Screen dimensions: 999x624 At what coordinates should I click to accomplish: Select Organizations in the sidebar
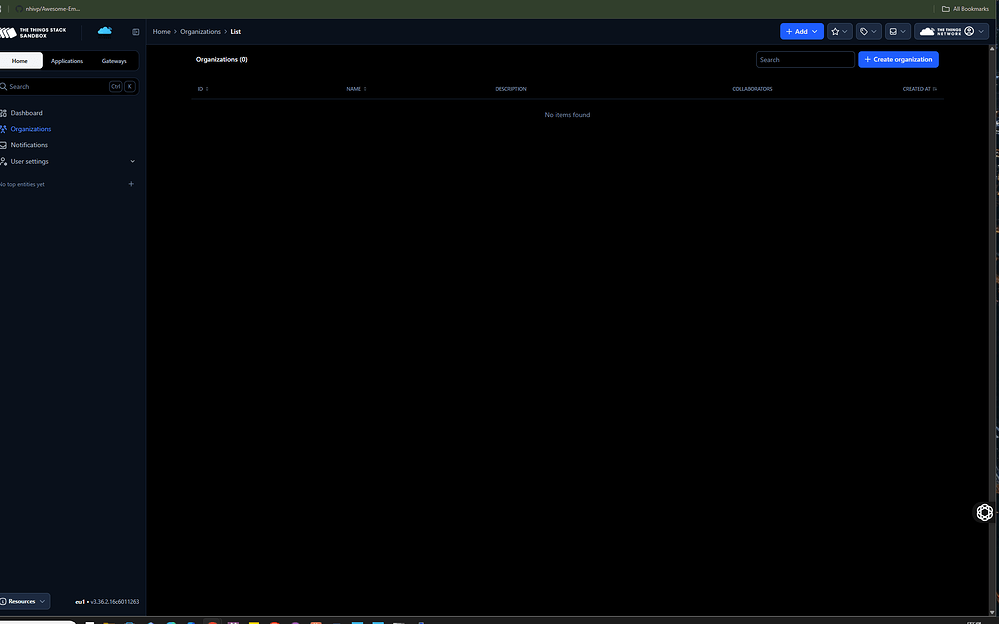[31, 129]
